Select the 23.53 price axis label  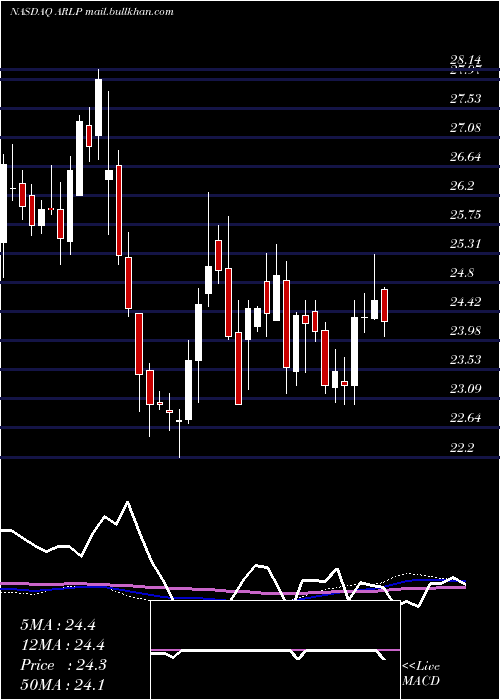tap(465, 360)
